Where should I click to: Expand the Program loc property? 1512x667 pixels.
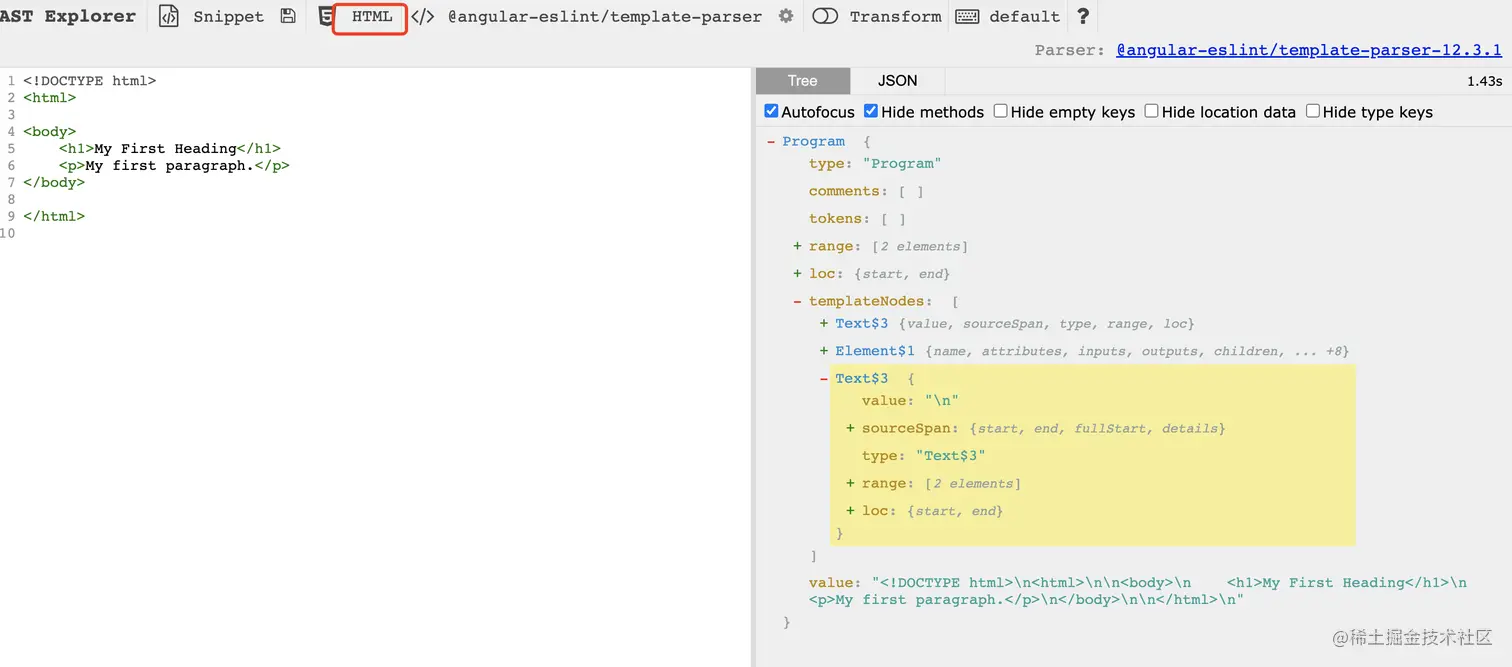pyautogui.click(x=797, y=273)
